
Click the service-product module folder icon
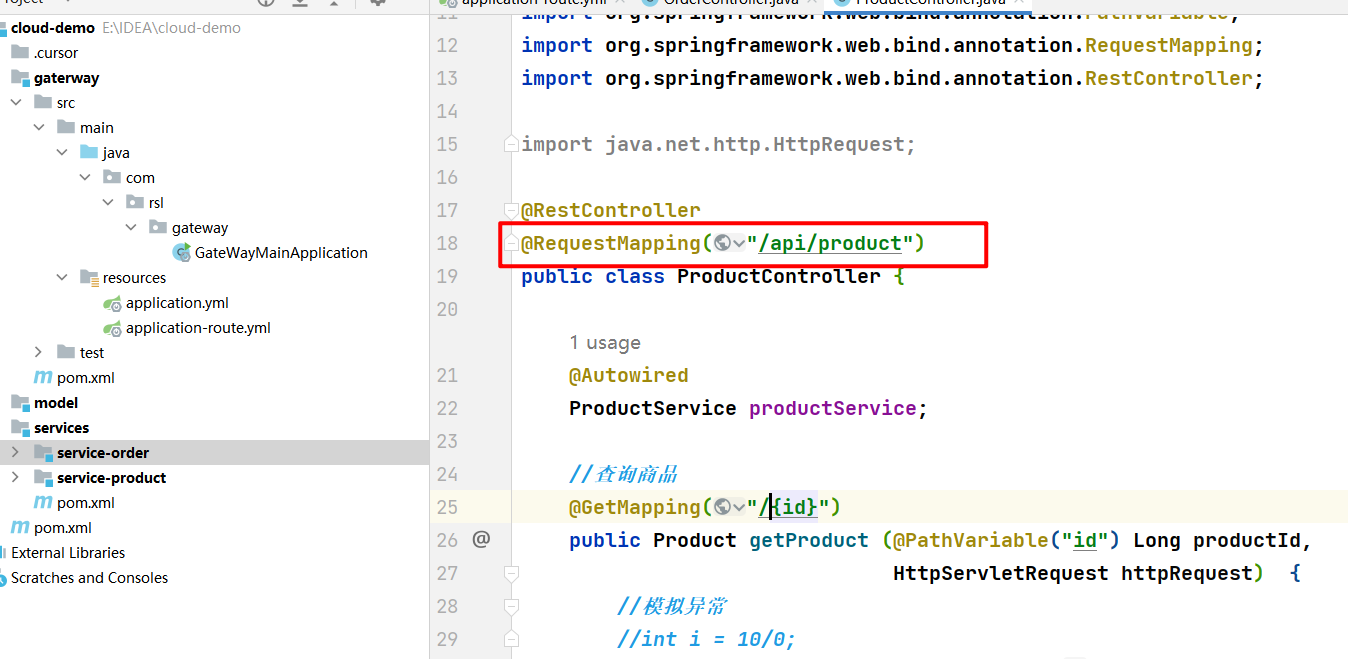click(x=43, y=477)
